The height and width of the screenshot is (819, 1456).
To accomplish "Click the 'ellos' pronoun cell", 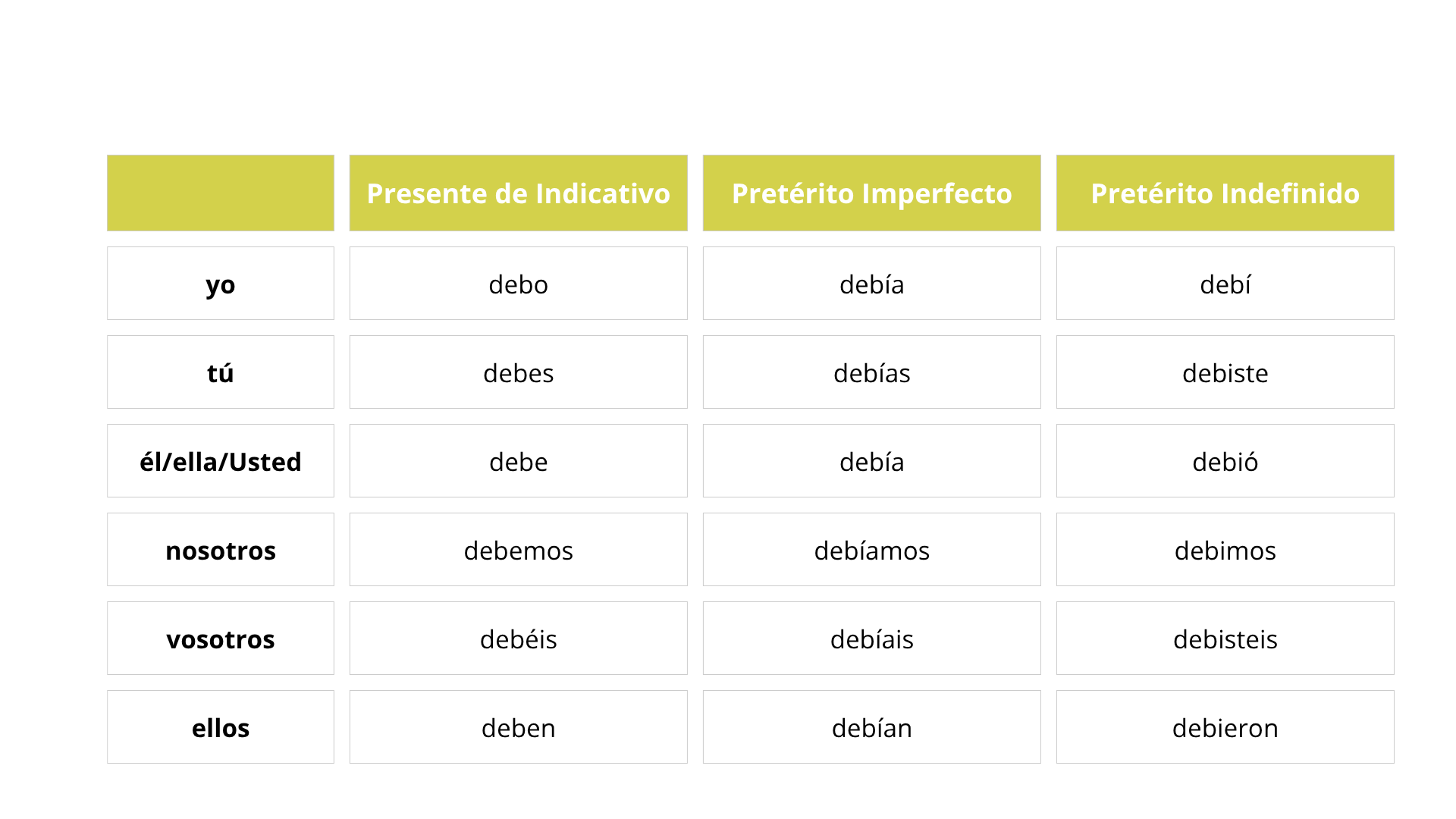I will pos(221,727).
